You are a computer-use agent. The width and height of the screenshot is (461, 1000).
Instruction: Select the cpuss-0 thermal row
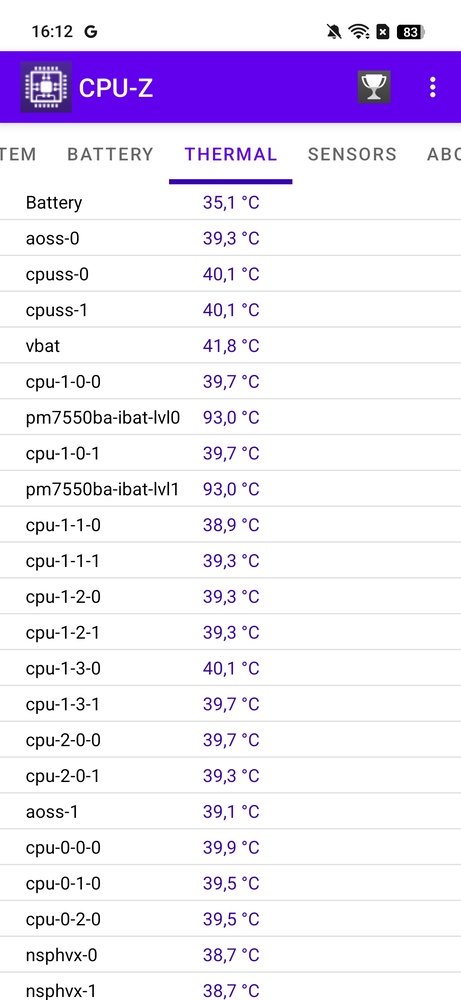[x=230, y=274]
